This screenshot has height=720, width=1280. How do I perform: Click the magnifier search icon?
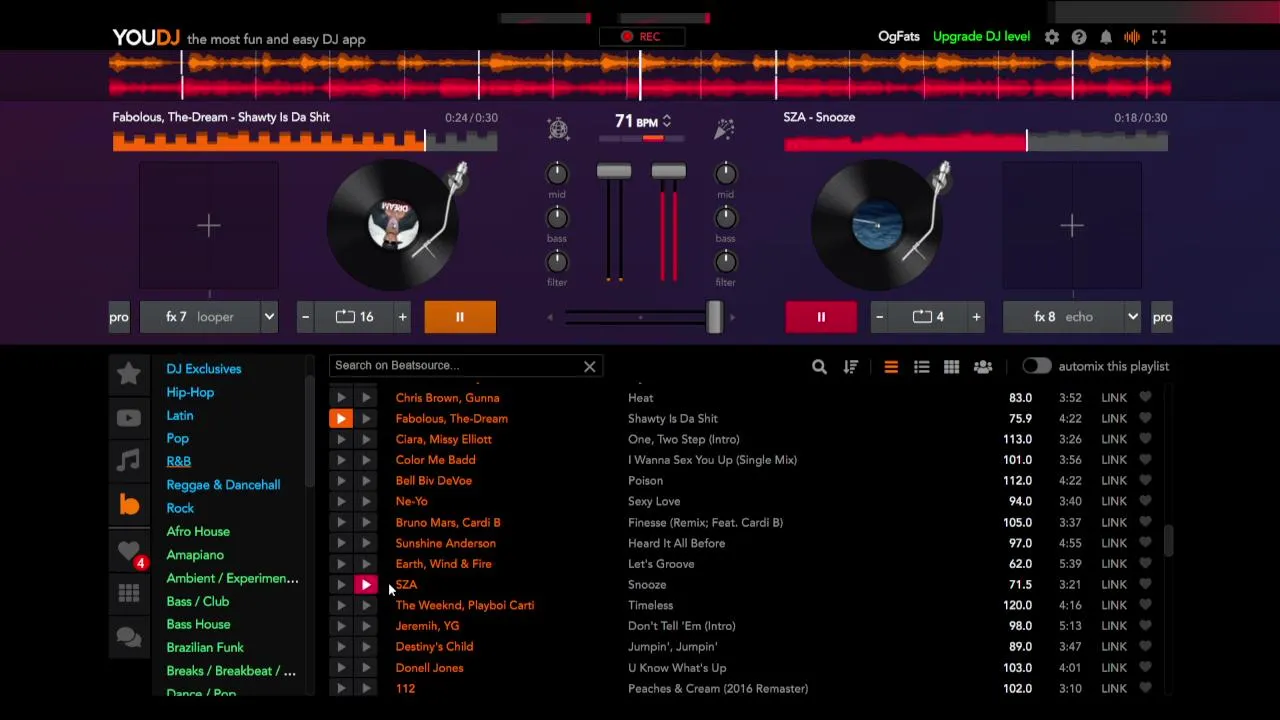click(x=819, y=367)
